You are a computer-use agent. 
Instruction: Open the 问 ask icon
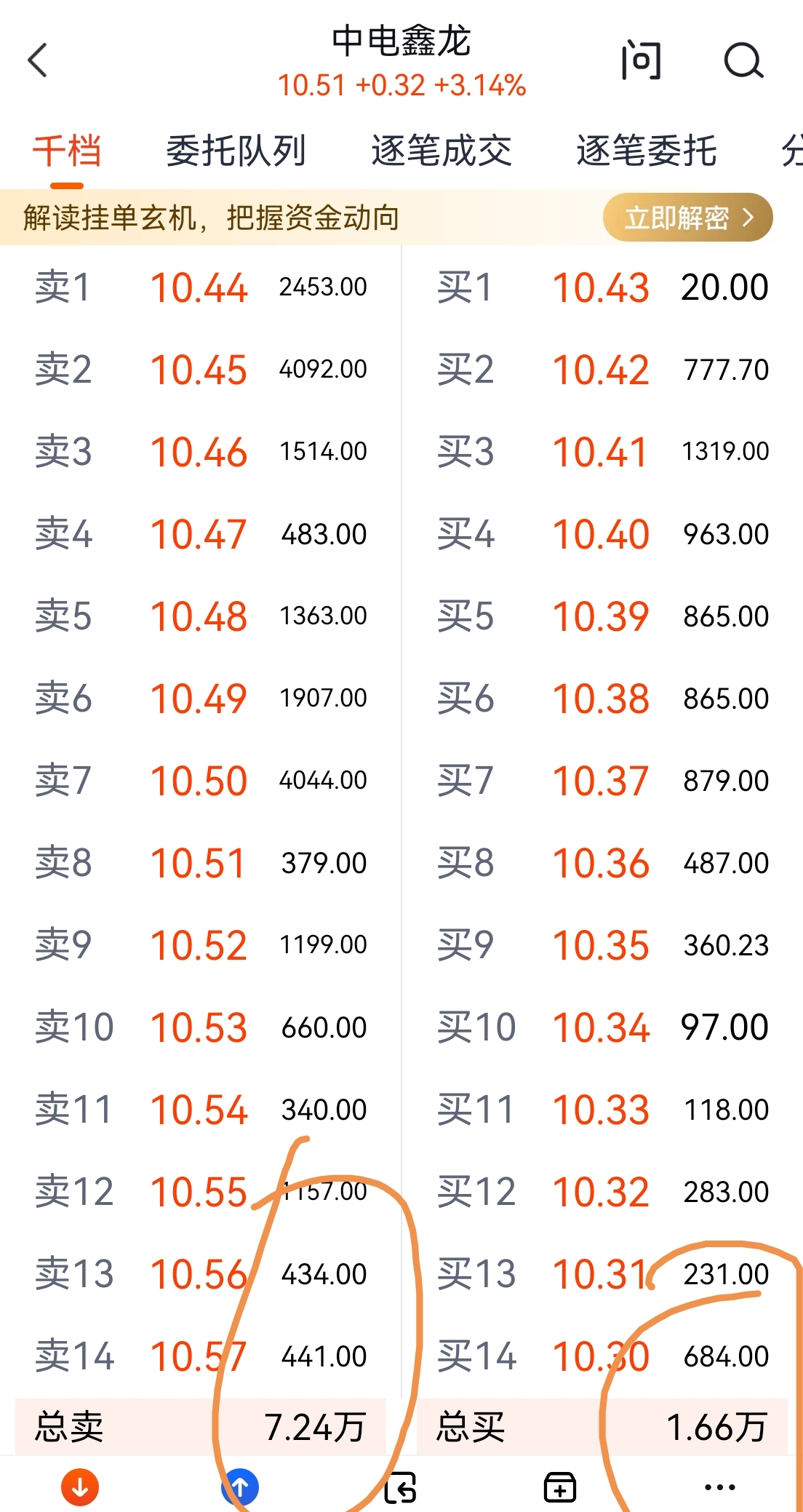click(x=641, y=60)
